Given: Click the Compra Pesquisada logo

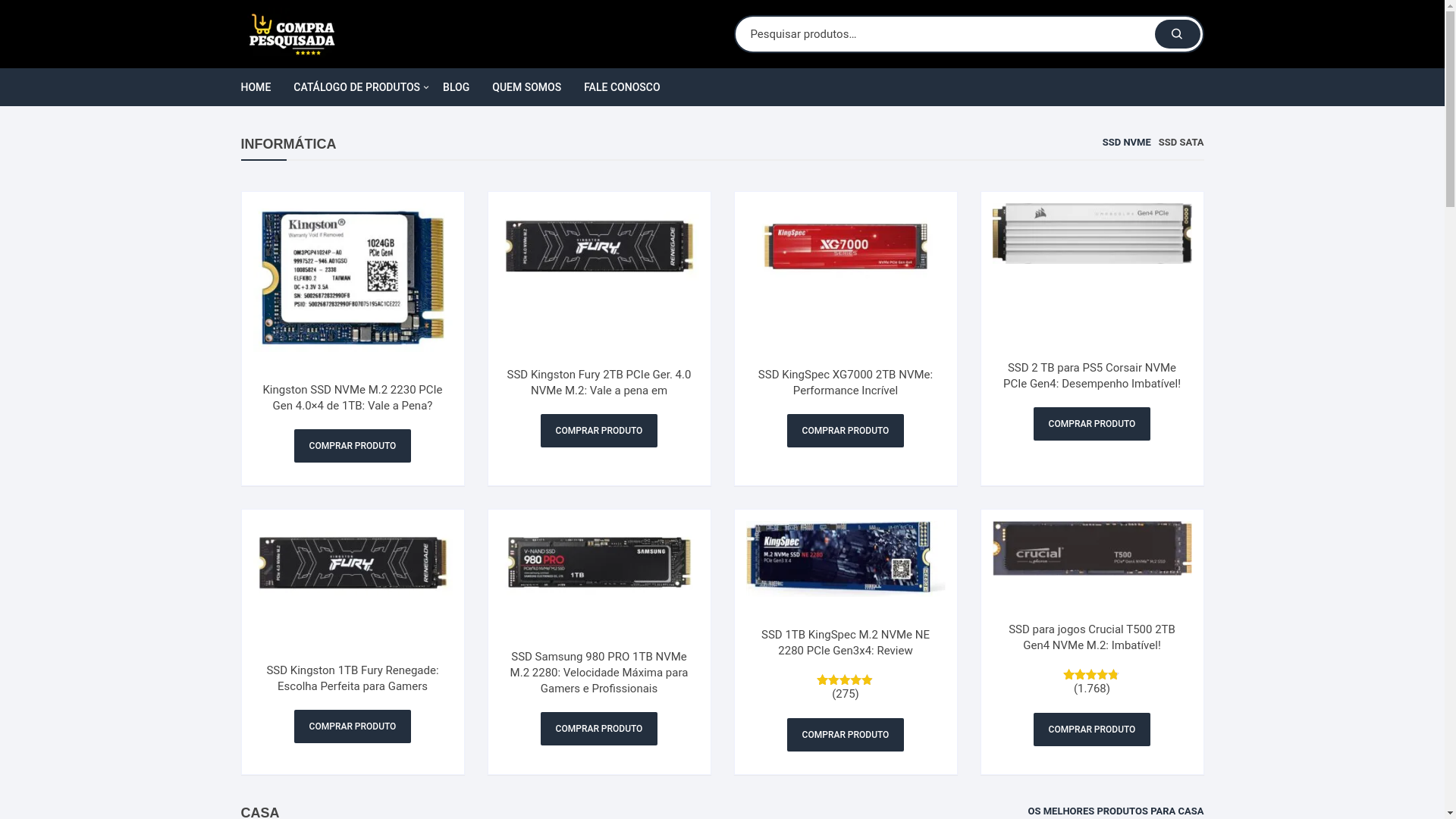Looking at the screenshot, I should pyautogui.click(x=292, y=34).
